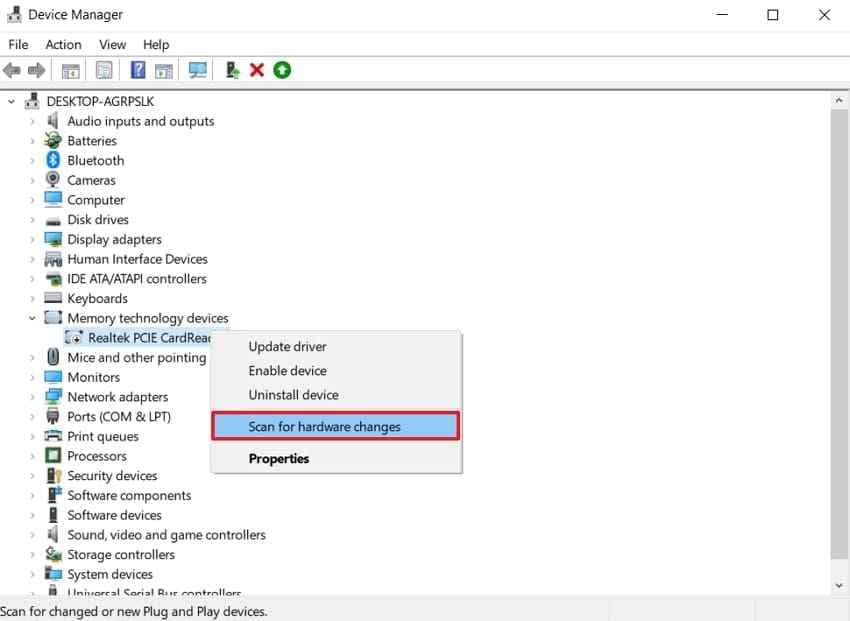This screenshot has height=621, width=850.
Task: Expand the Display adapters category arrow
Action: click(32, 239)
